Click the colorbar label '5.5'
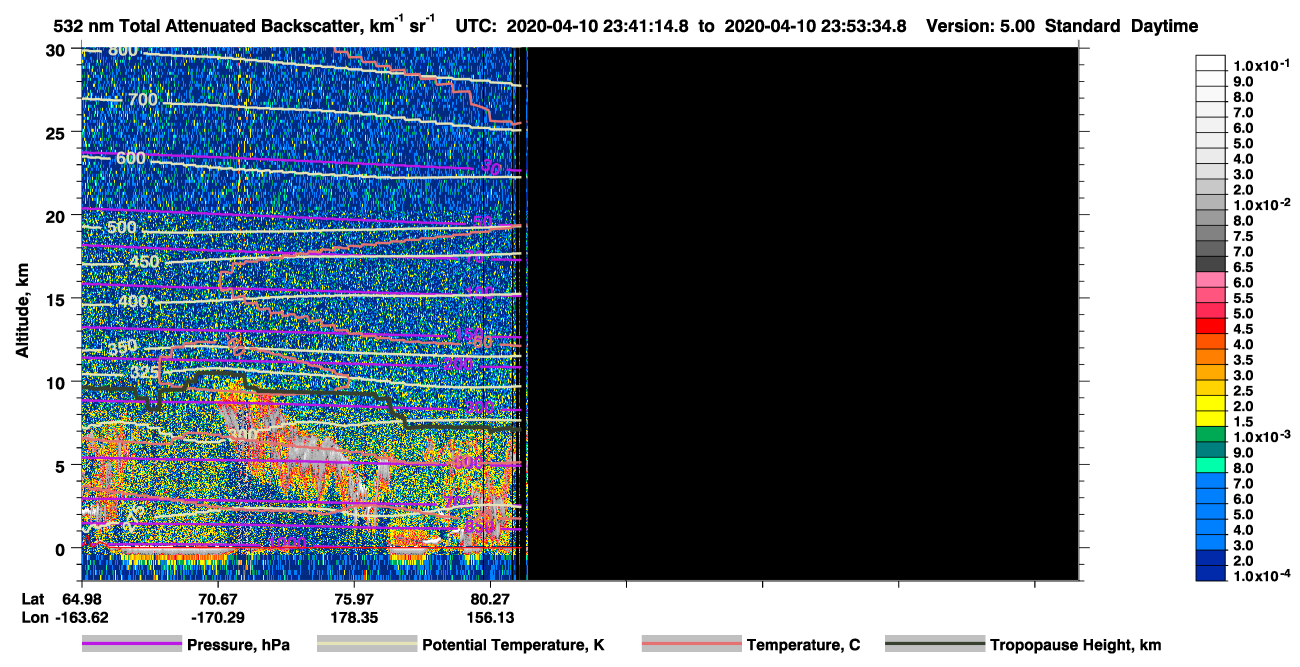 pyautogui.click(x=1242, y=297)
